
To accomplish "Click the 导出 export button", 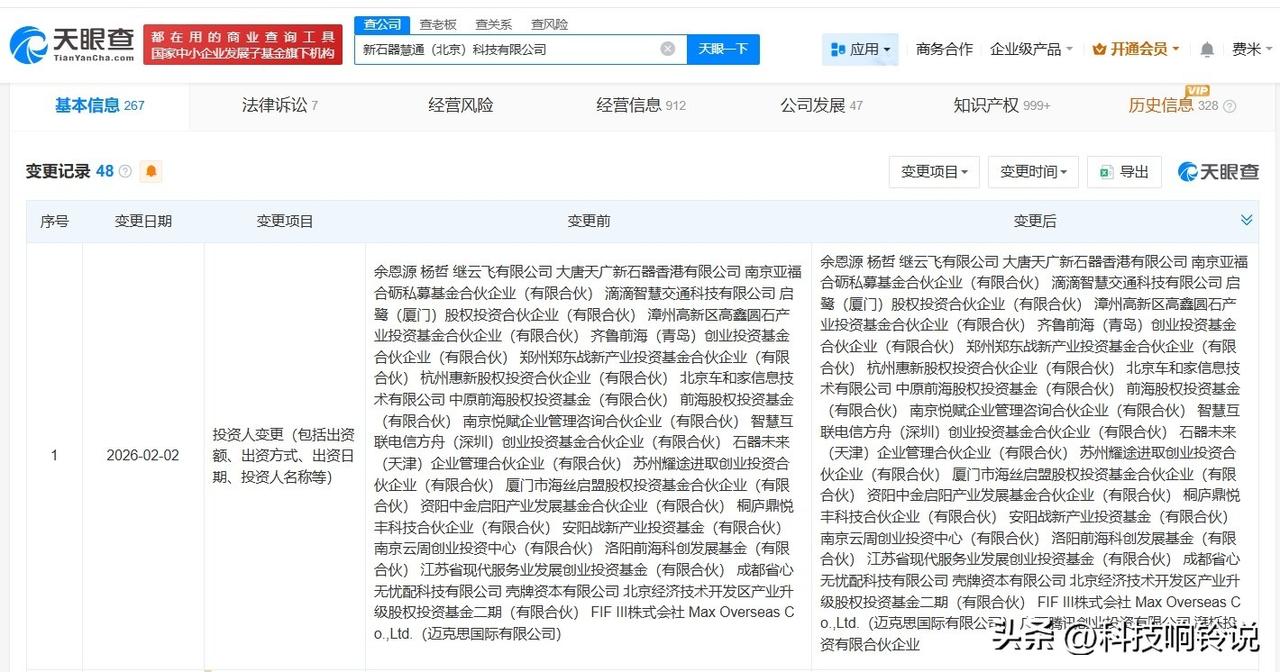I will (1124, 171).
